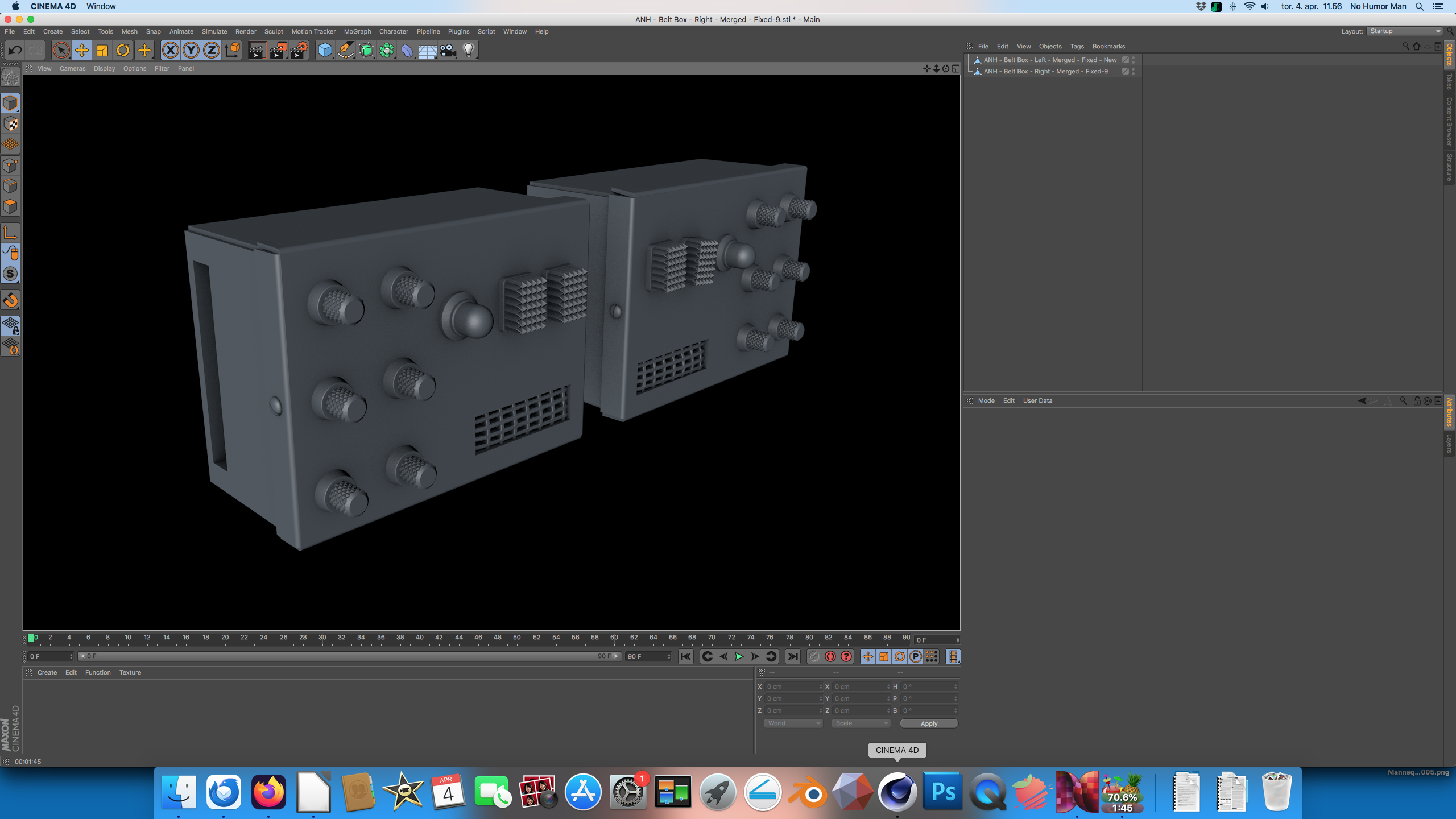The height and width of the screenshot is (819, 1456).
Task: Open material manager Create menu
Action: [47, 672]
